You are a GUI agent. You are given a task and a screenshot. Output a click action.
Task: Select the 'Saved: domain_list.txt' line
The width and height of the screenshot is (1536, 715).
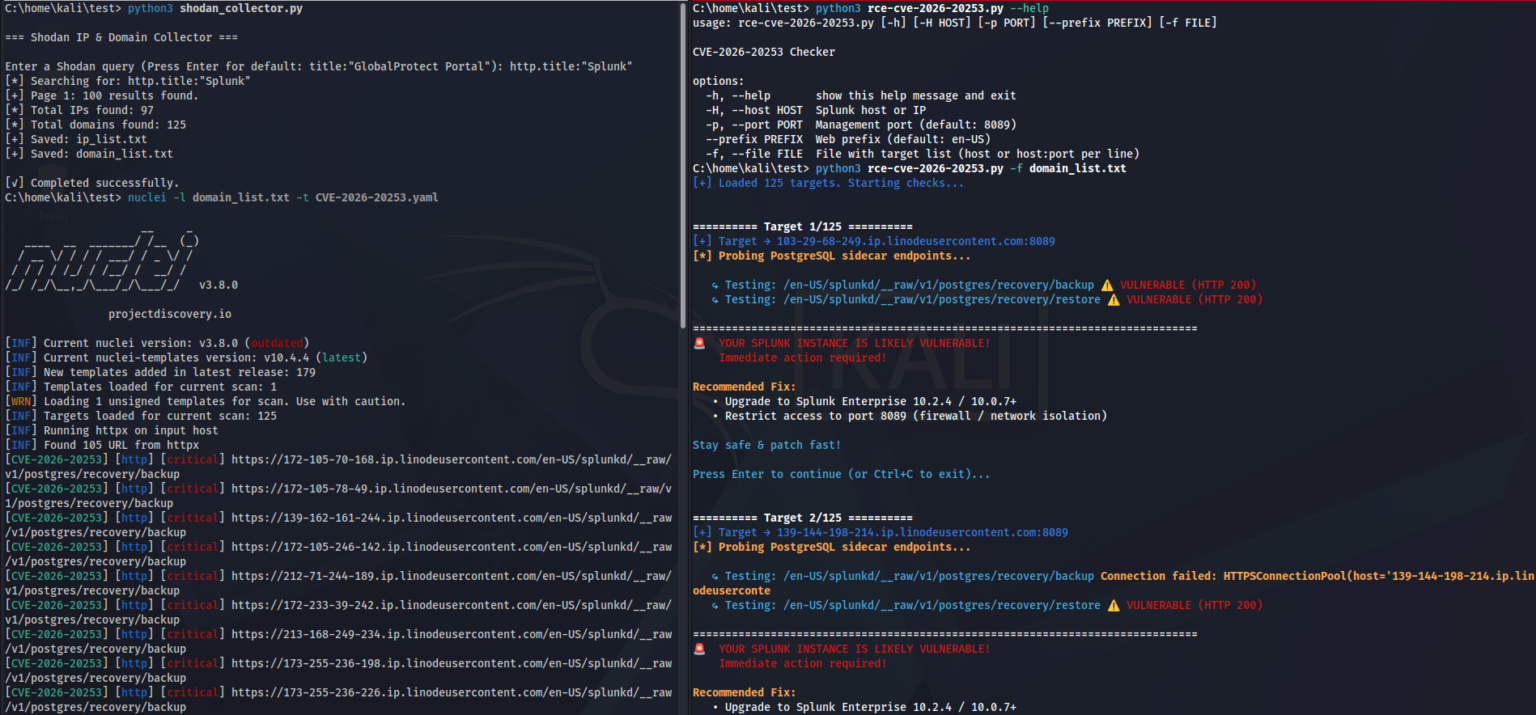coord(89,154)
